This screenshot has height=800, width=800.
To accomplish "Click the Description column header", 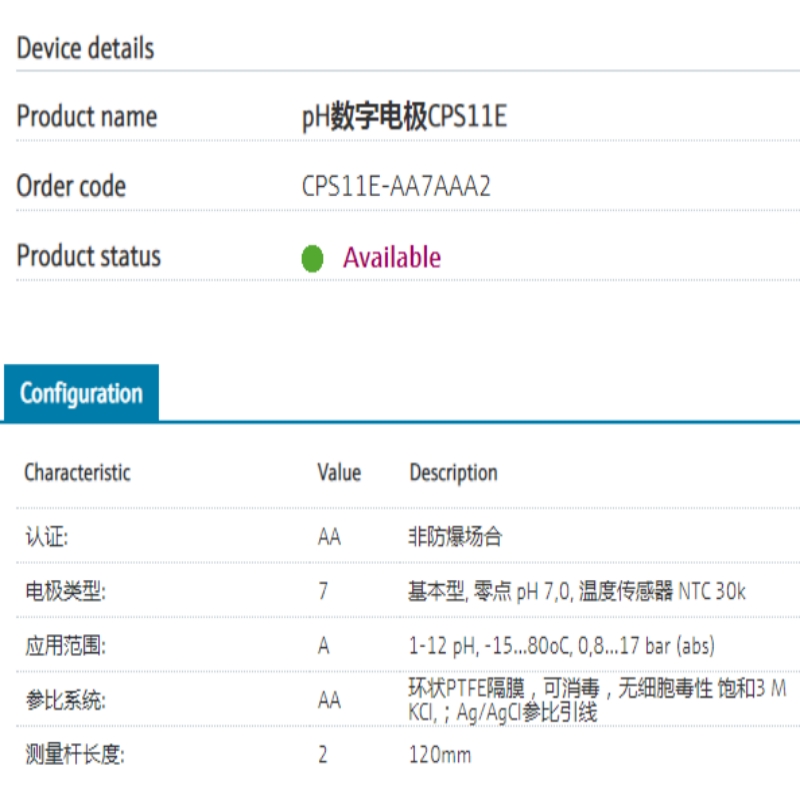I will point(453,472).
